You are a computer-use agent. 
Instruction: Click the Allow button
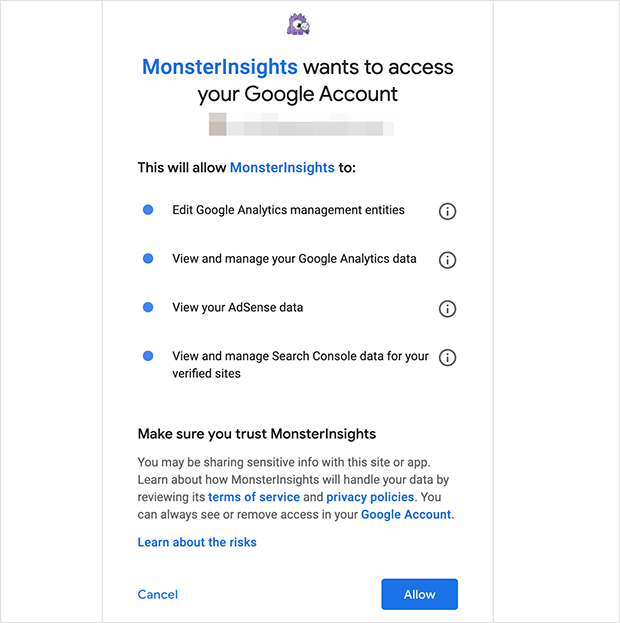[419, 594]
